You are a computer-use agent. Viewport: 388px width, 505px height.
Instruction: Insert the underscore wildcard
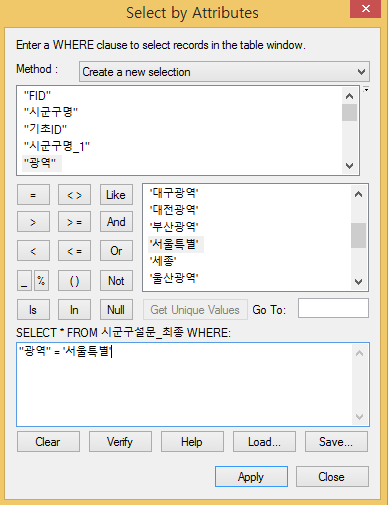[x=24, y=281]
